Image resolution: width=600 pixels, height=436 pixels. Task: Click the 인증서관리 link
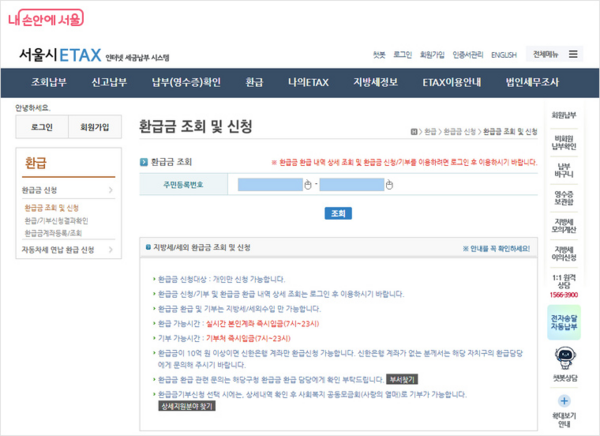(468, 55)
